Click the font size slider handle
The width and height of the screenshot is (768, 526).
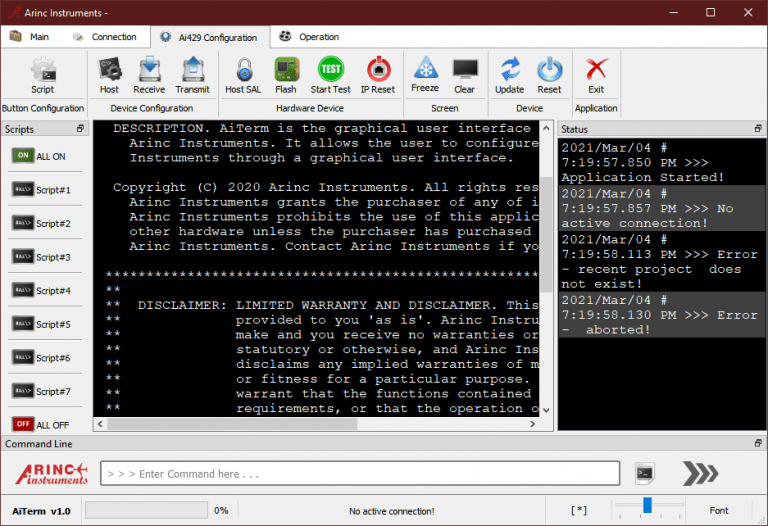(647, 506)
